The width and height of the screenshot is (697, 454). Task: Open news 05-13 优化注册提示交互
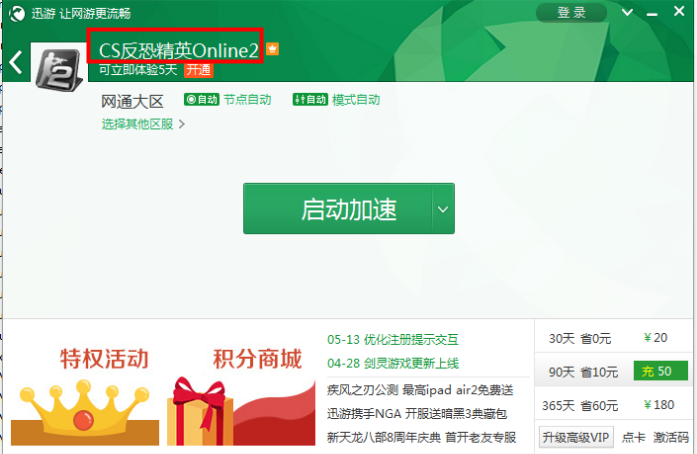(x=393, y=340)
